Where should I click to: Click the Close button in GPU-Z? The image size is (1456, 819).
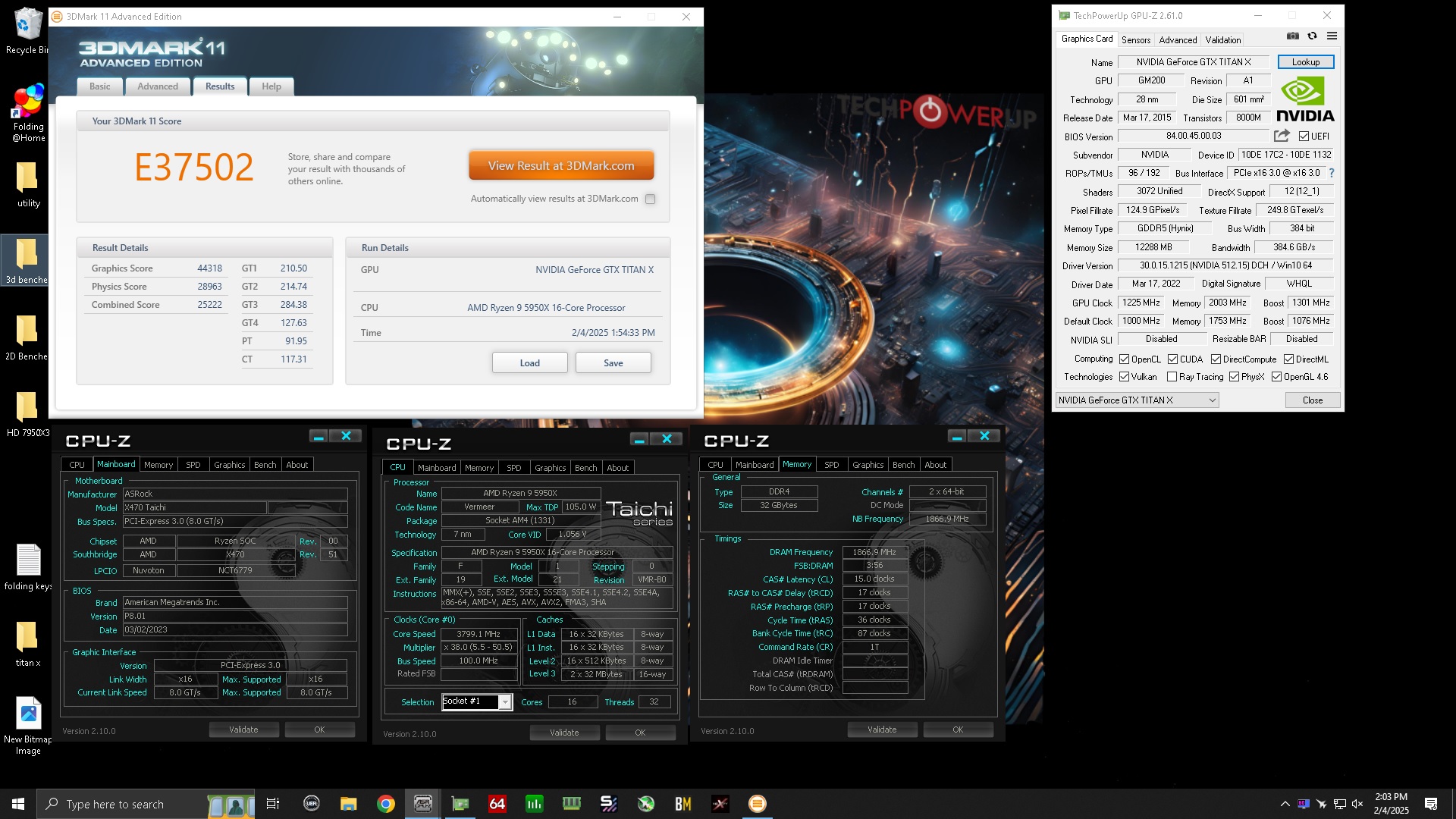pyautogui.click(x=1312, y=400)
